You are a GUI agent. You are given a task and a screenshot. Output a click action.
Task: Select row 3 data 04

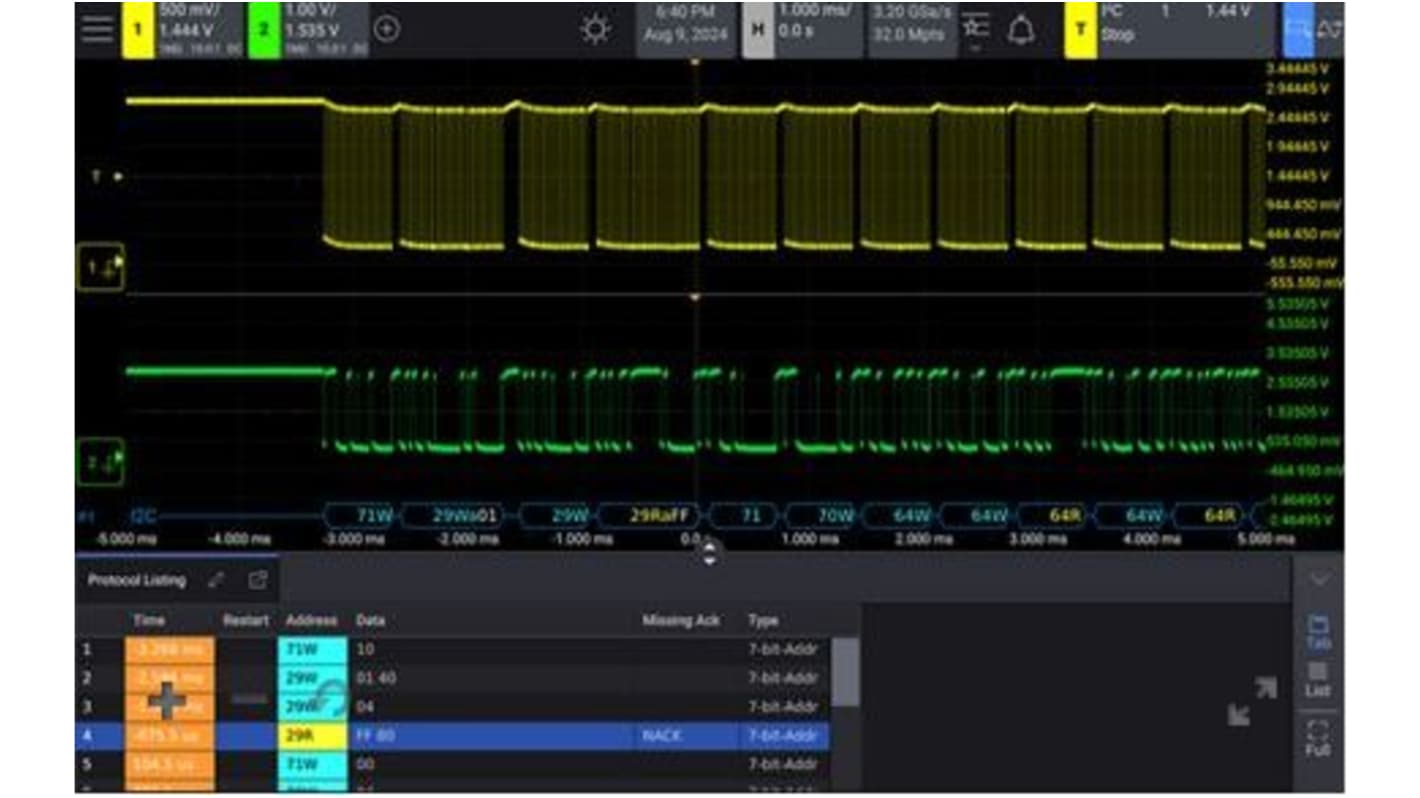point(364,707)
